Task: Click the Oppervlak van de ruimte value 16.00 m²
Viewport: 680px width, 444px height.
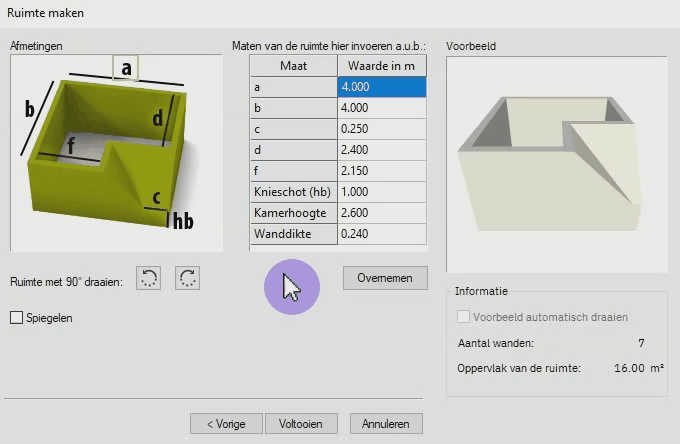Action: click(x=639, y=368)
